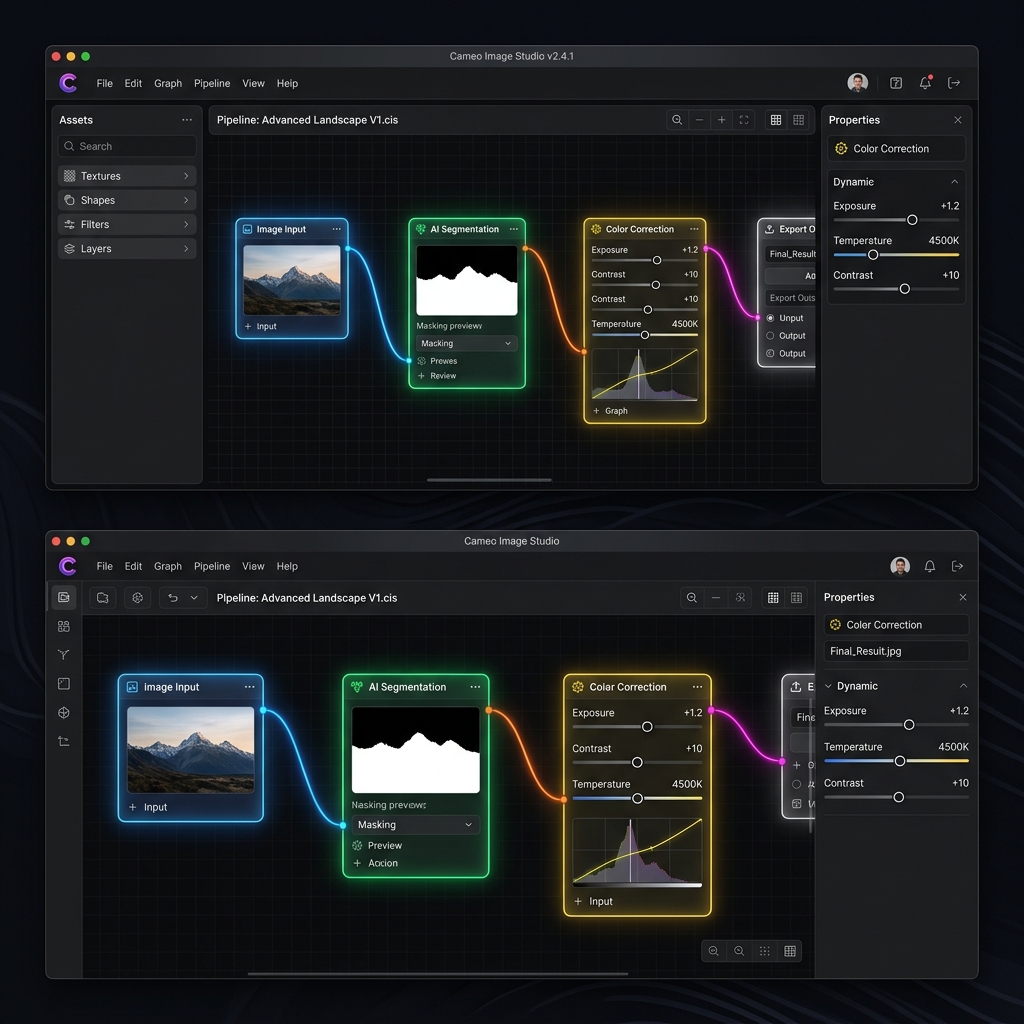1024x1024 pixels.
Task: Click the dotted grid icon in bottom canvas controls
Action: coord(765,951)
